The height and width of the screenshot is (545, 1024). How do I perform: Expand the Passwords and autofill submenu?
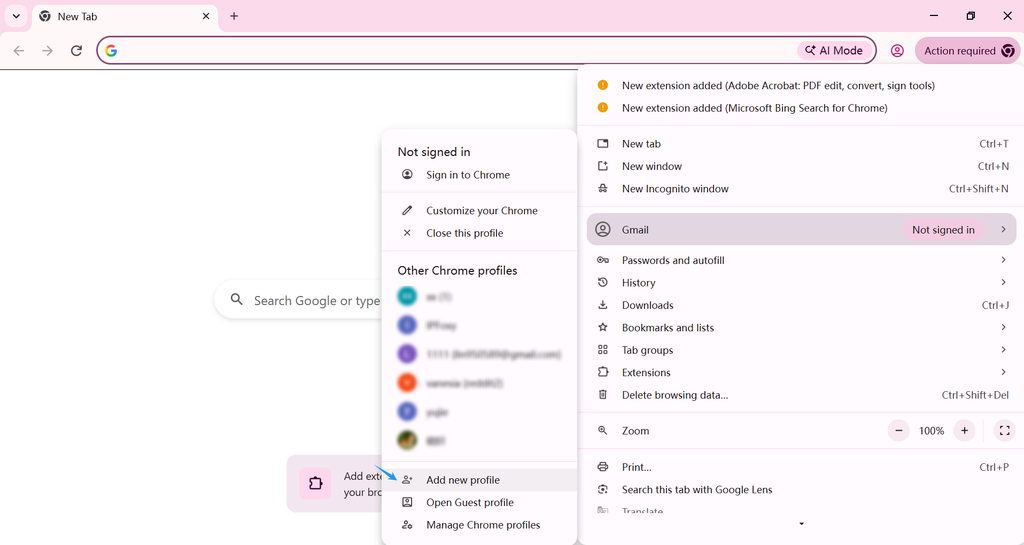point(801,260)
